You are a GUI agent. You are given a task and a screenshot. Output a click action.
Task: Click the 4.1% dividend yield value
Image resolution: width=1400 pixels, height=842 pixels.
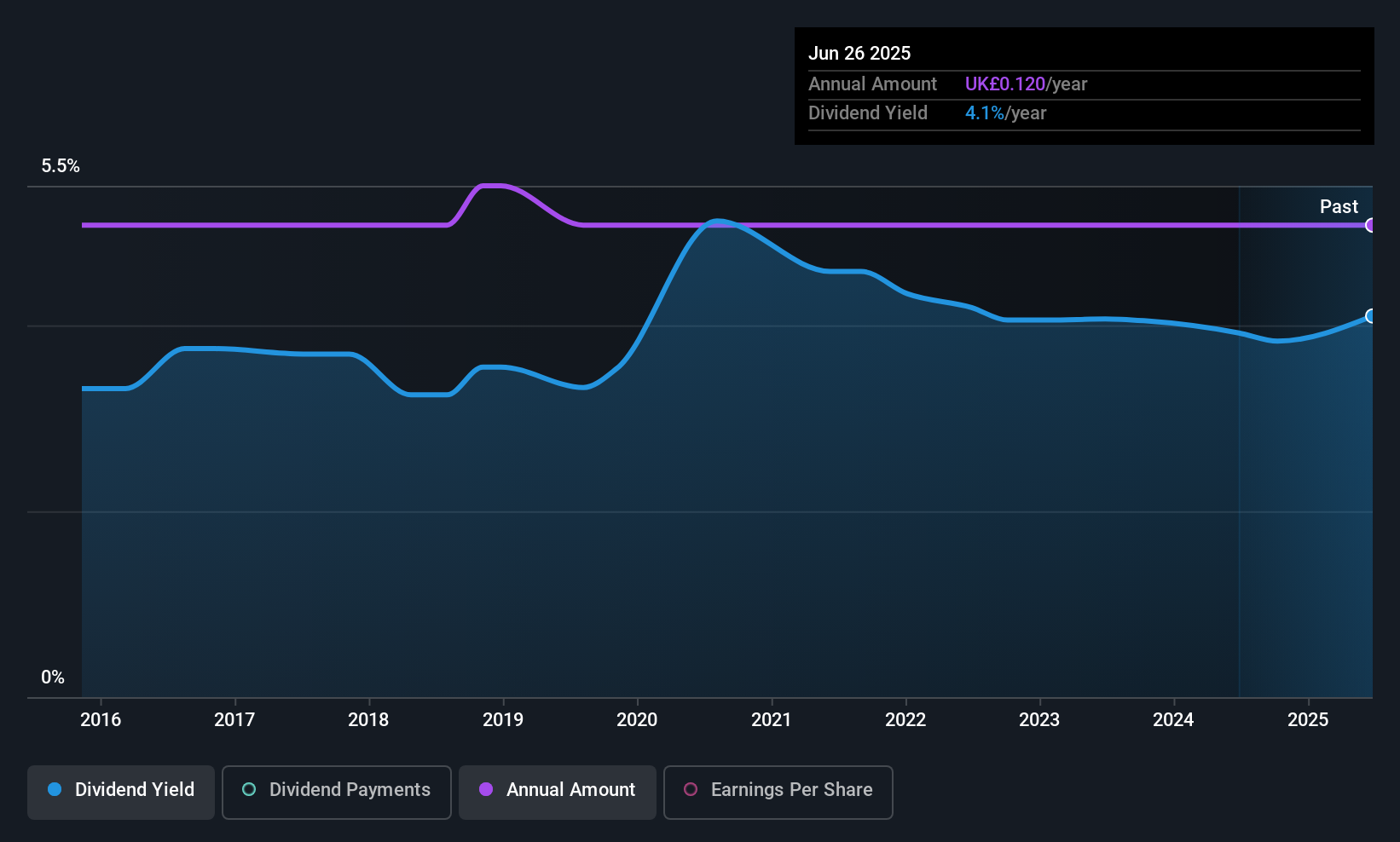(985, 112)
